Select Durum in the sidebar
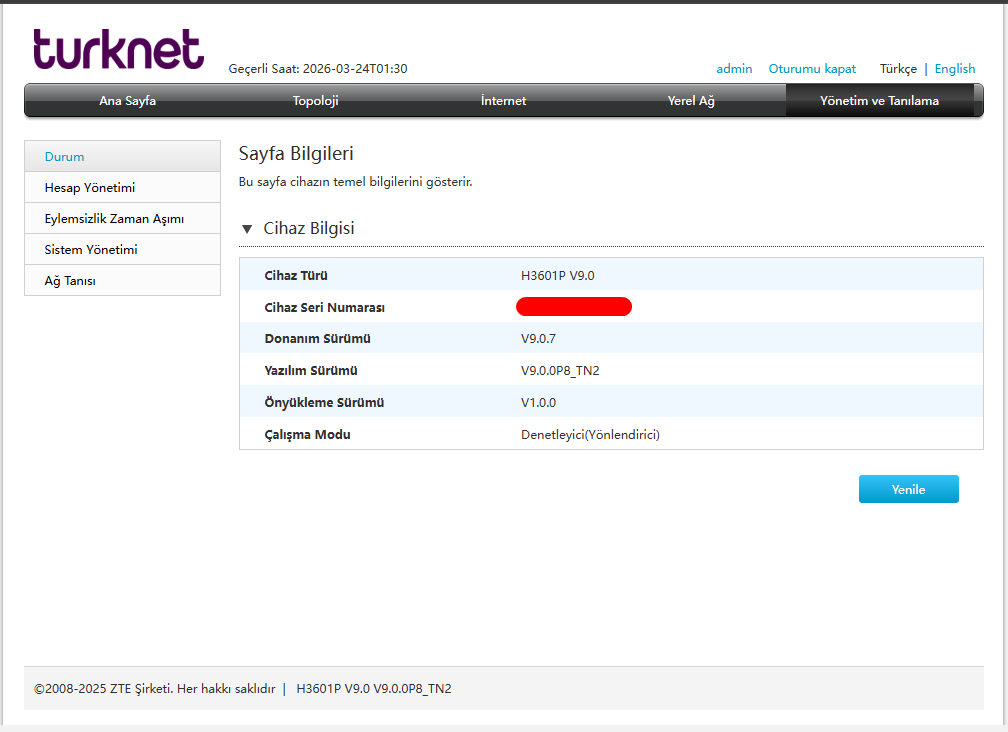Image resolution: width=1008 pixels, height=732 pixels. (122, 156)
